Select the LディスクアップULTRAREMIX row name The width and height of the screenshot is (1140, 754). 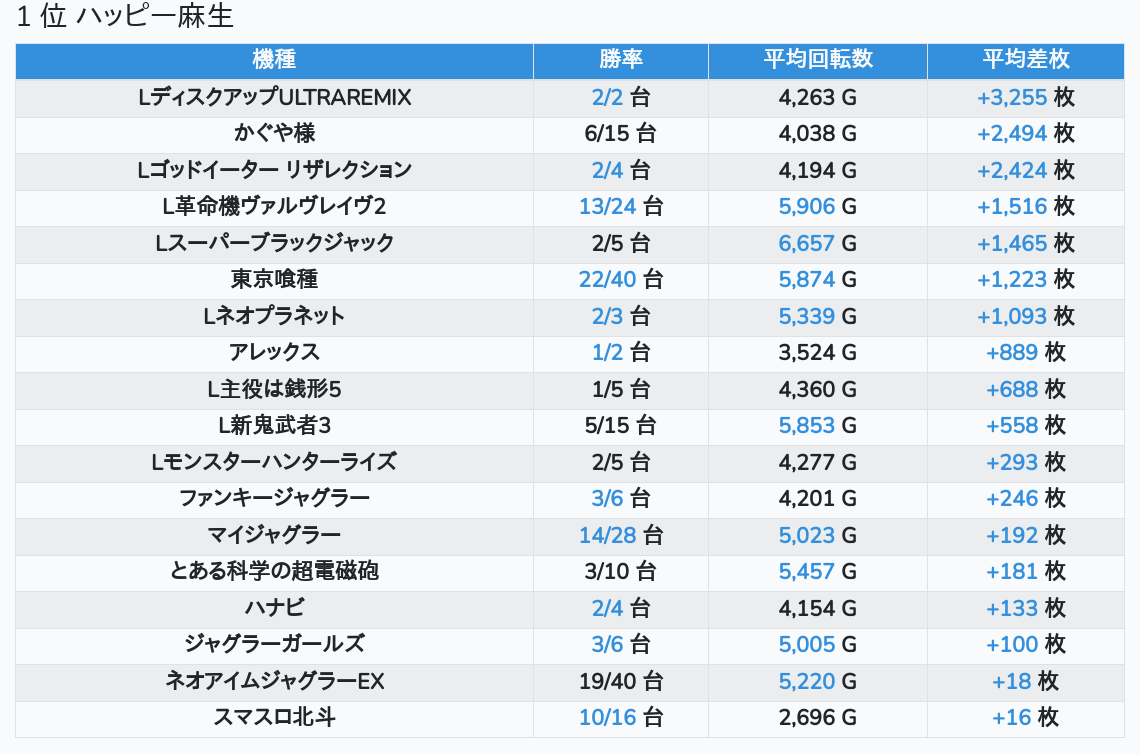pyautogui.click(x=274, y=97)
